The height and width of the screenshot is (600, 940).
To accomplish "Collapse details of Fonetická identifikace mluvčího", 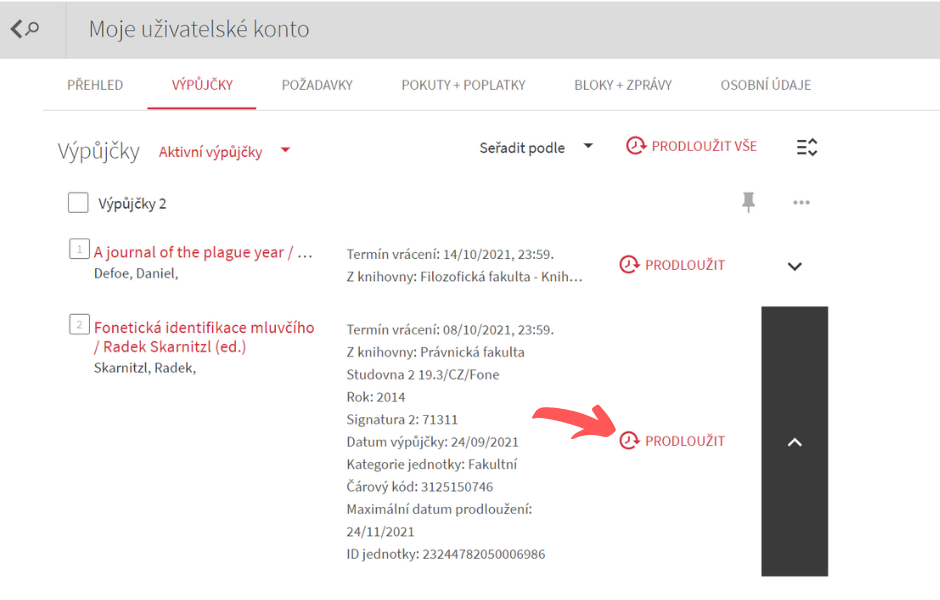I will [x=794, y=442].
